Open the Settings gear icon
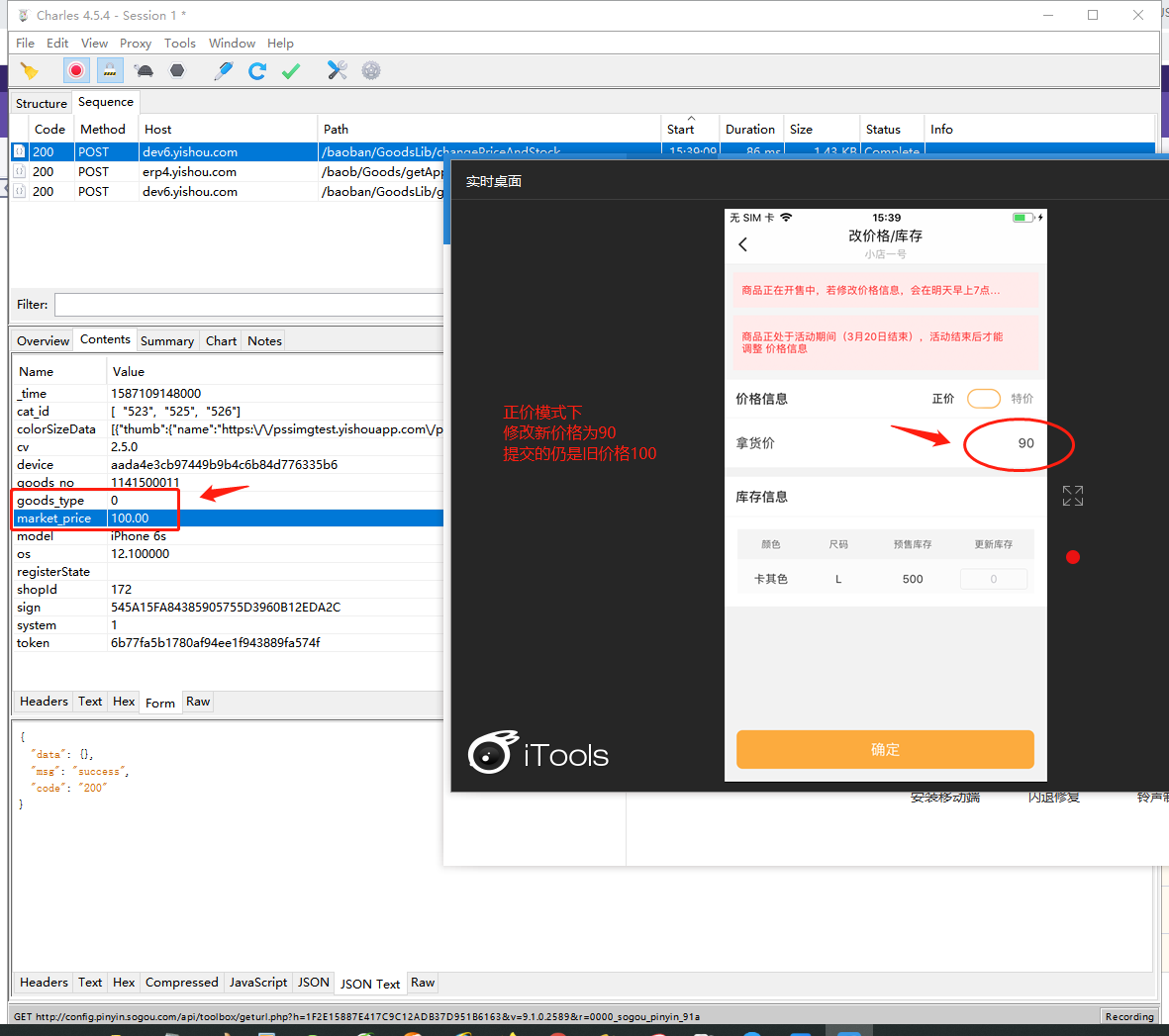Screen dimensions: 1169x1036 [371, 71]
